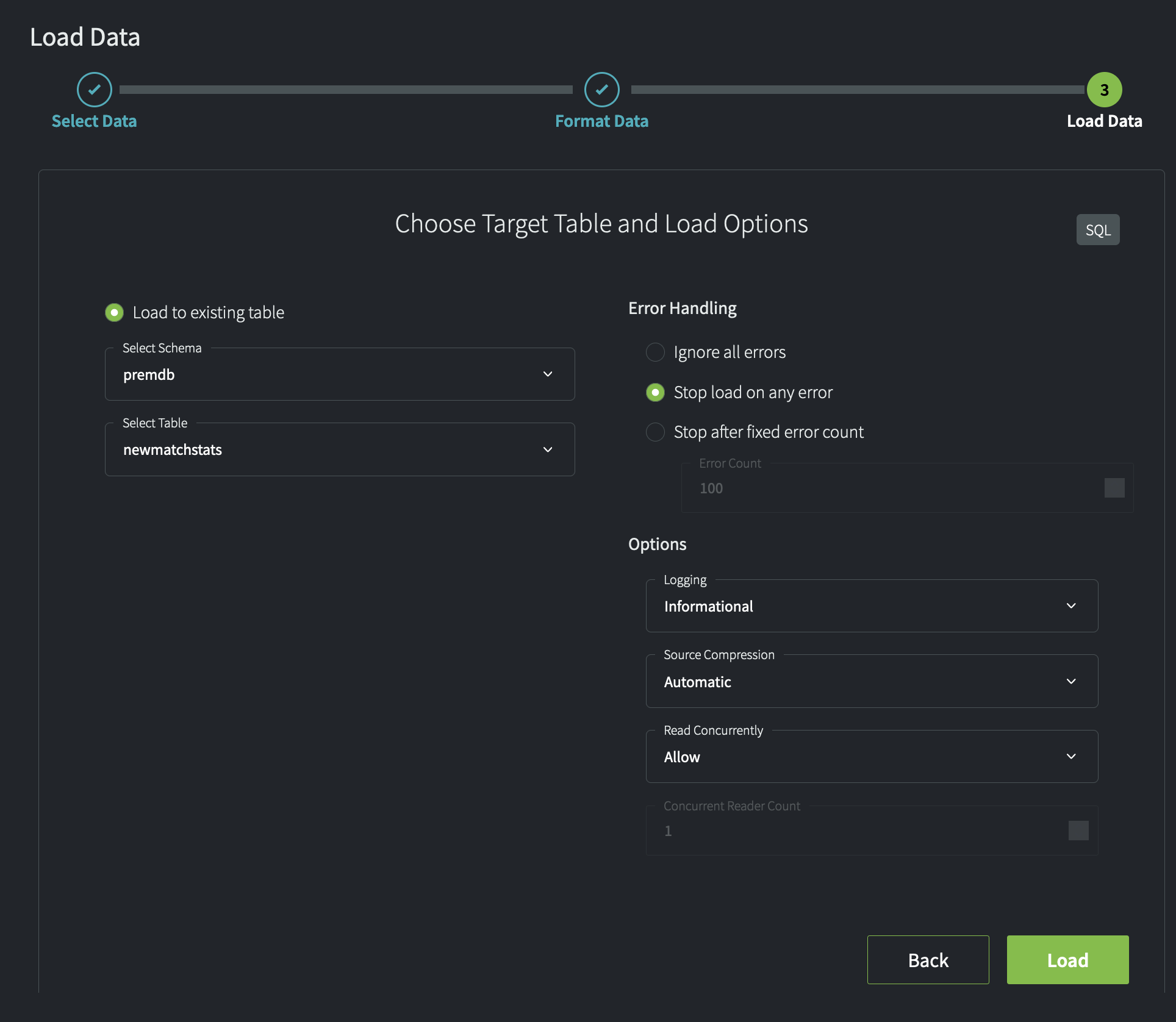This screenshot has height=1022, width=1176.
Task: Enable Stop after fixed error count
Action: click(655, 432)
